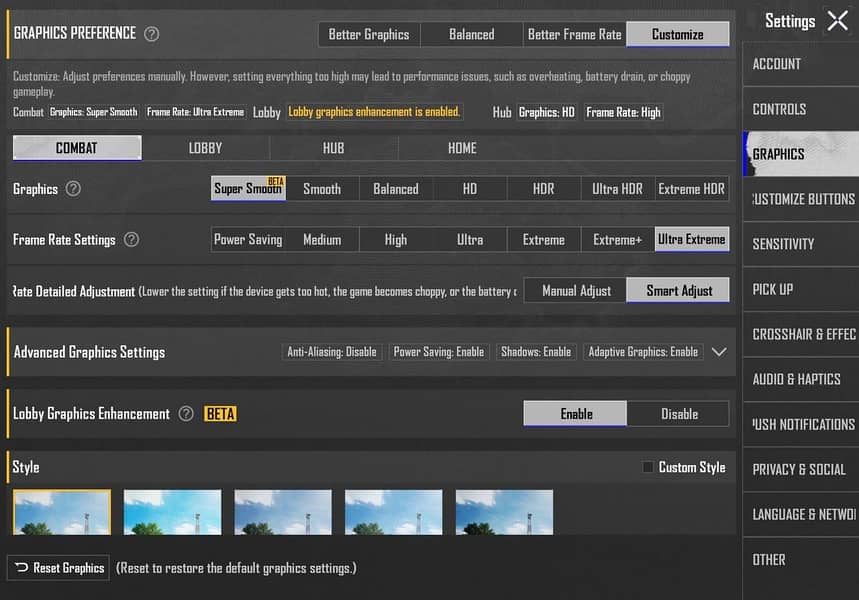Select HDR graphics quality
859x600 pixels.
pos(544,189)
